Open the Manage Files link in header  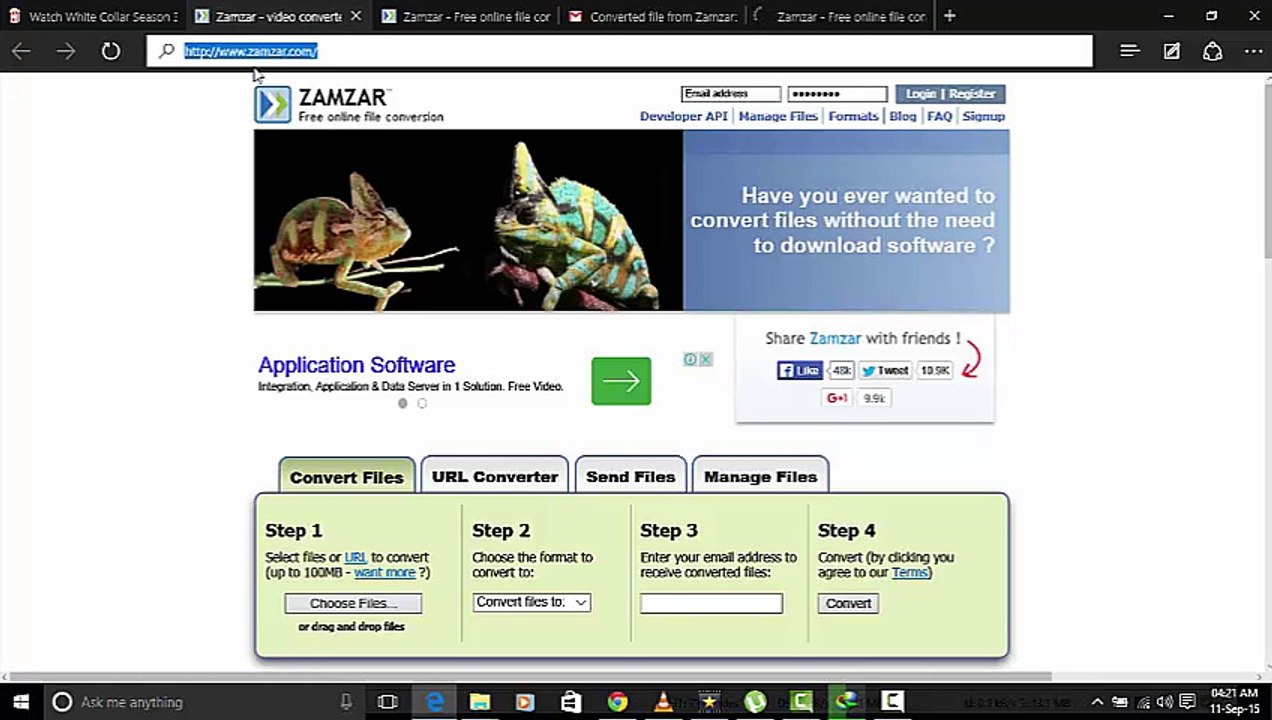778,116
